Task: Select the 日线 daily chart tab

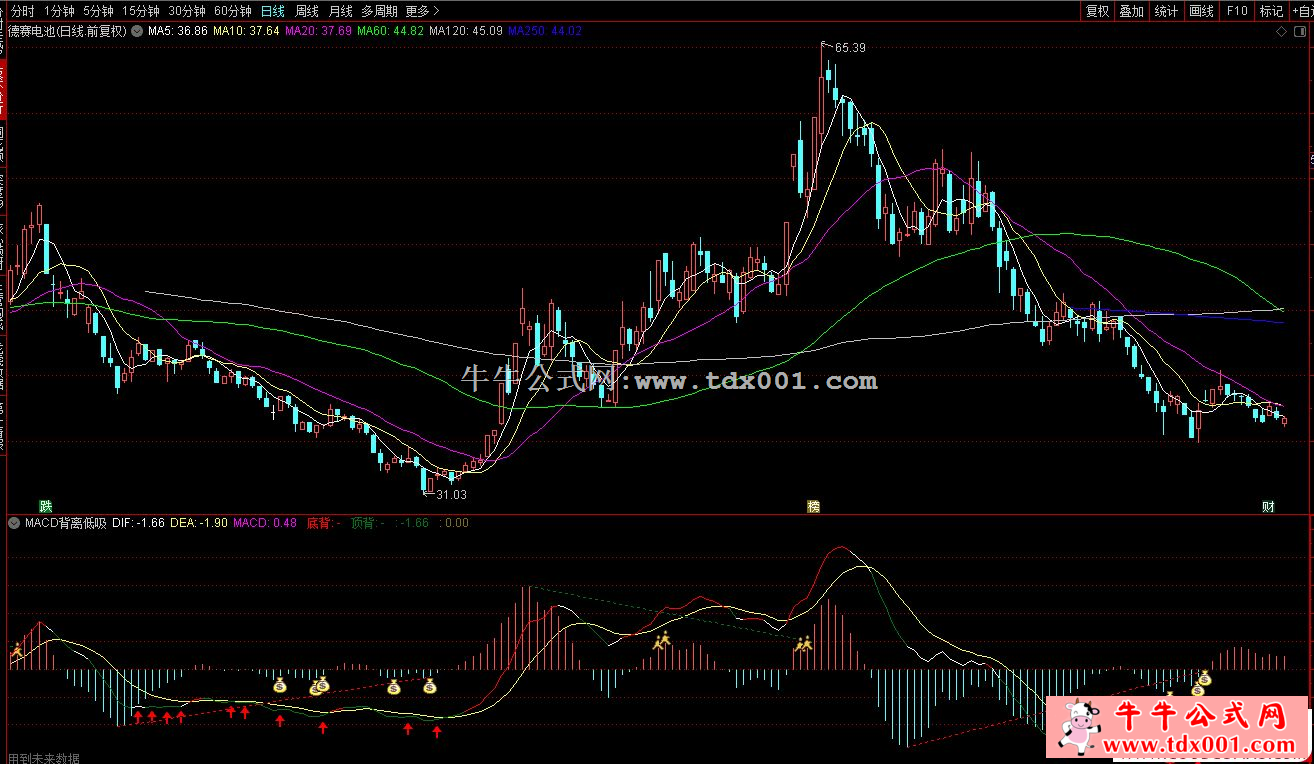Action: 272,11
